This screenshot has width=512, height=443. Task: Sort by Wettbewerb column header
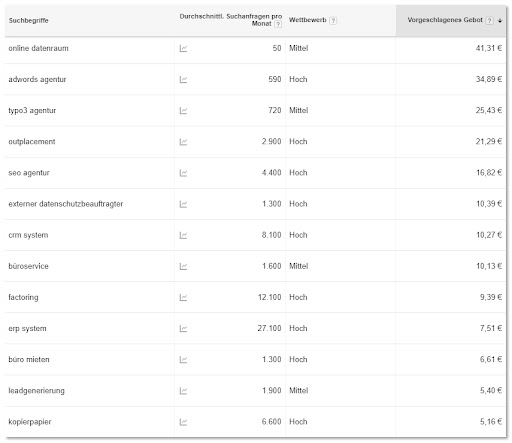[308, 20]
